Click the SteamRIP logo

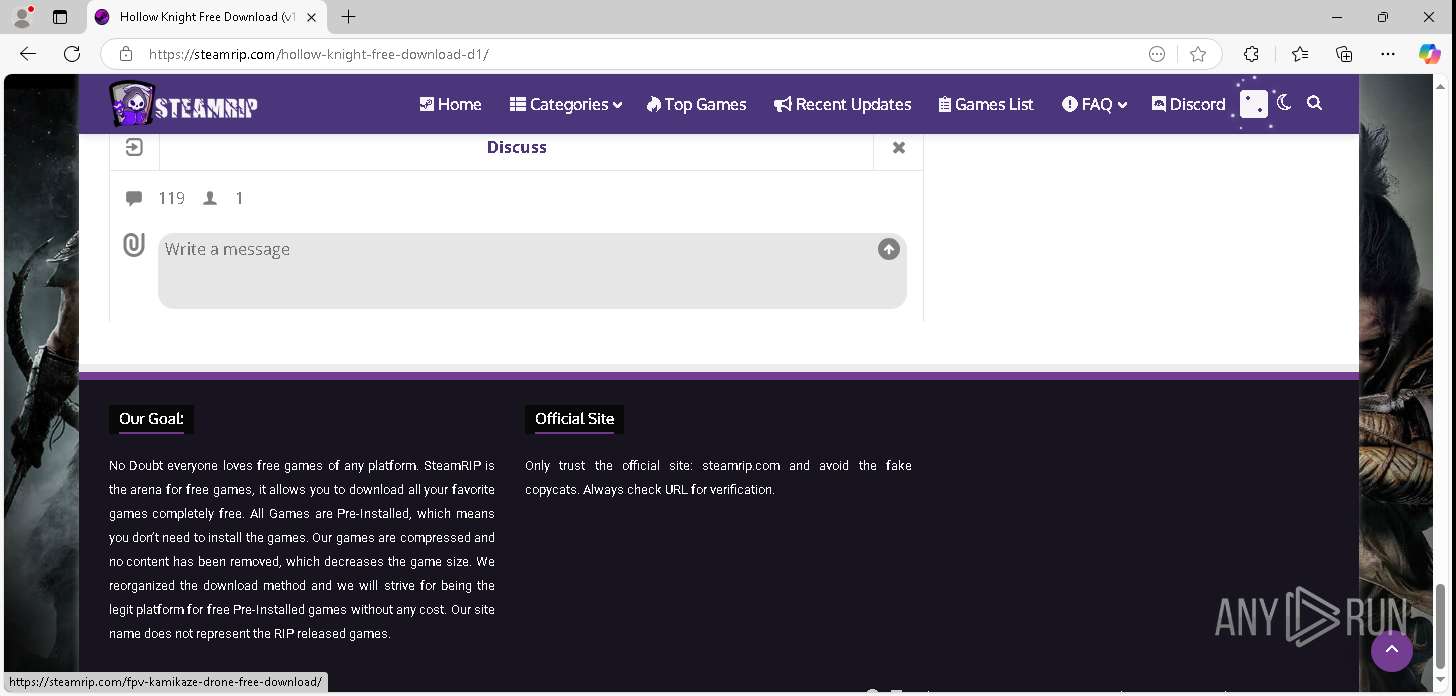point(183,104)
